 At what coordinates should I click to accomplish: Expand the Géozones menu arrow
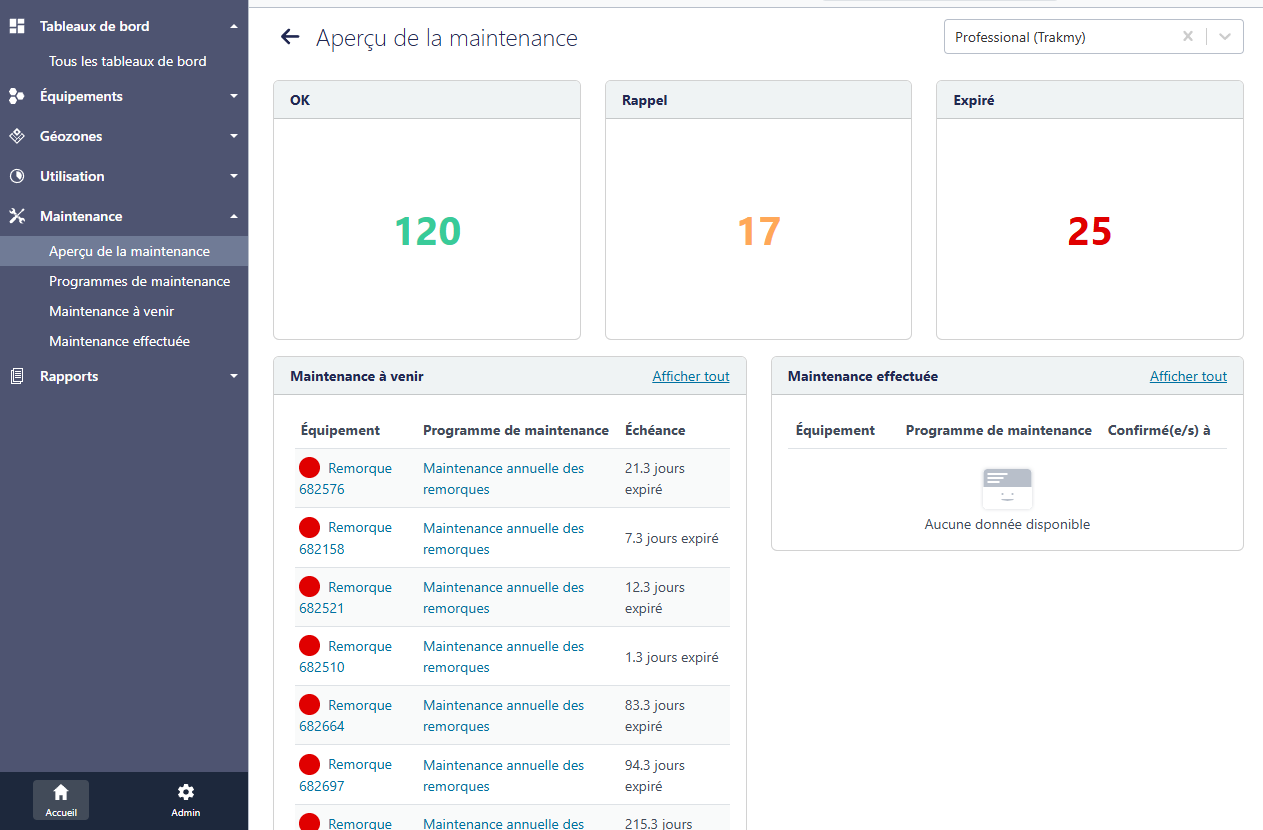pos(234,136)
